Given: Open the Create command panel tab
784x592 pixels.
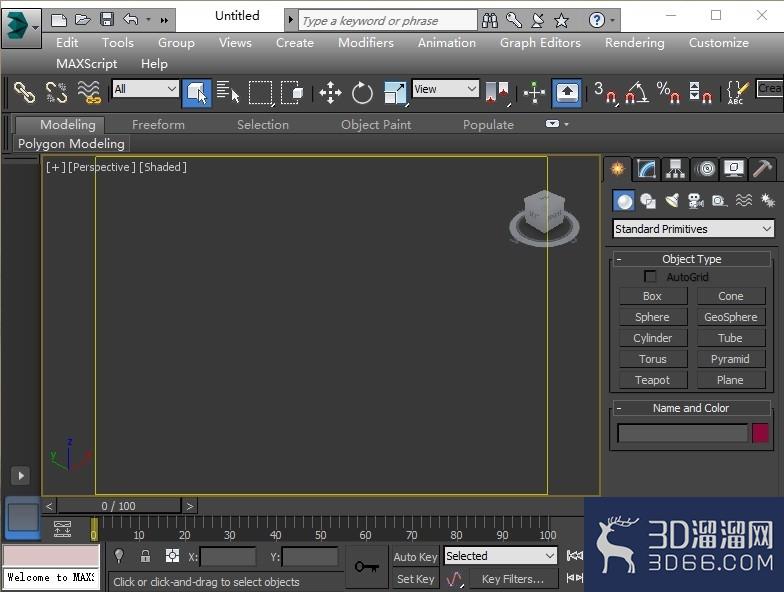Looking at the screenshot, I should point(618,168).
